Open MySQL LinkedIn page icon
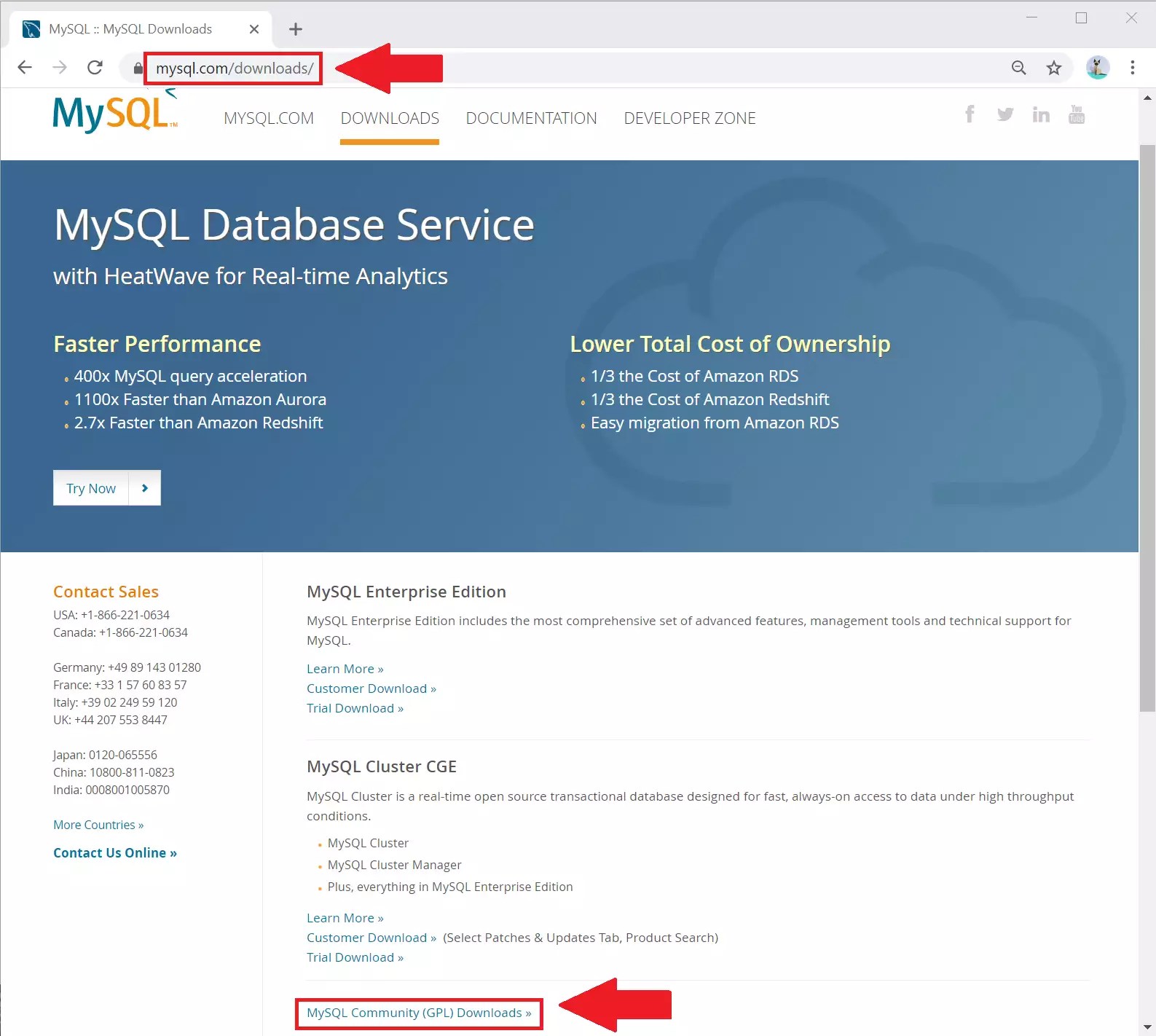This screenshot has height=1036, width=1156. pyautogui.click(x=1041, y=114)
